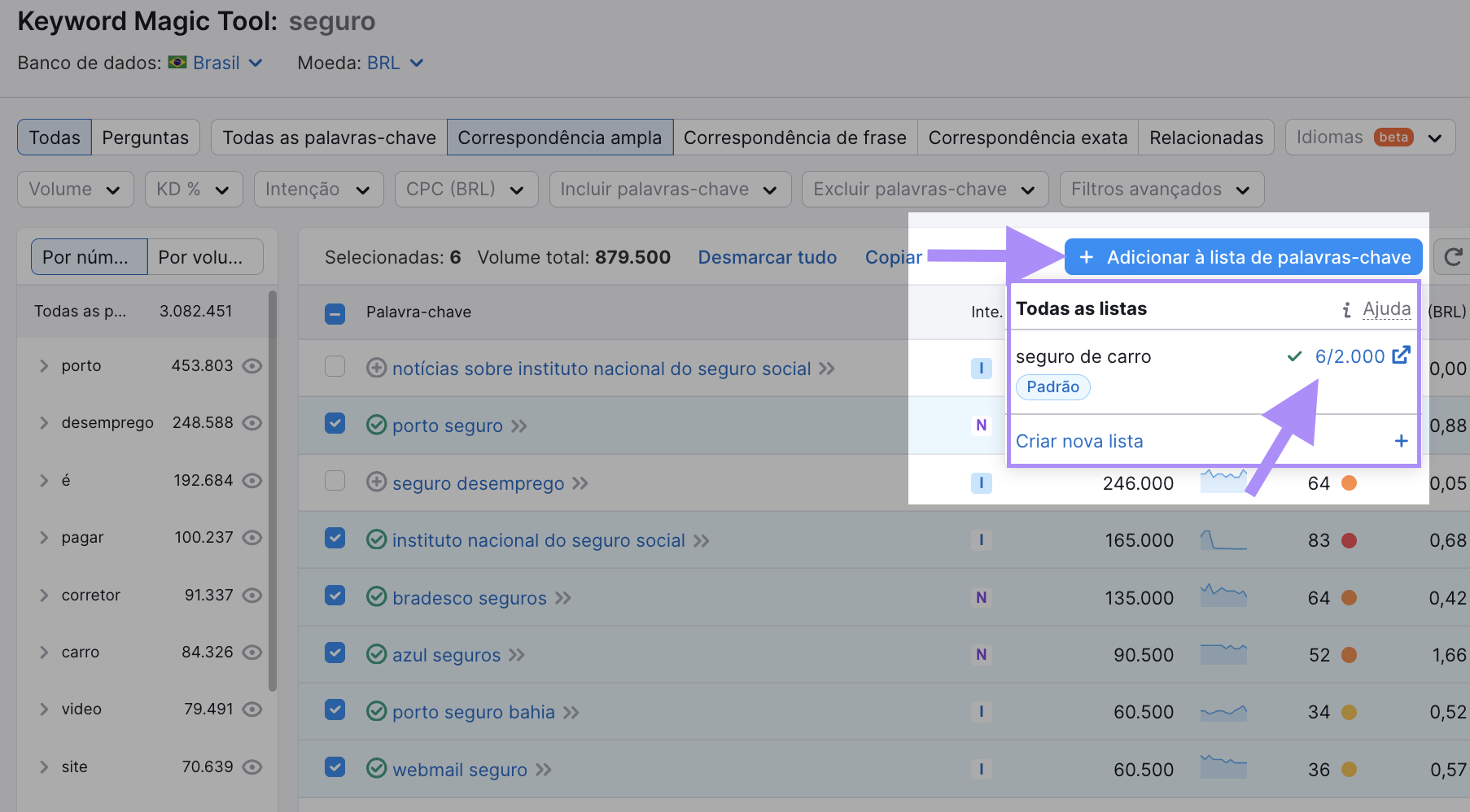Uncheck the bradesco seguros checkbox
The image size is (1470, 812).
coord(335,597)
